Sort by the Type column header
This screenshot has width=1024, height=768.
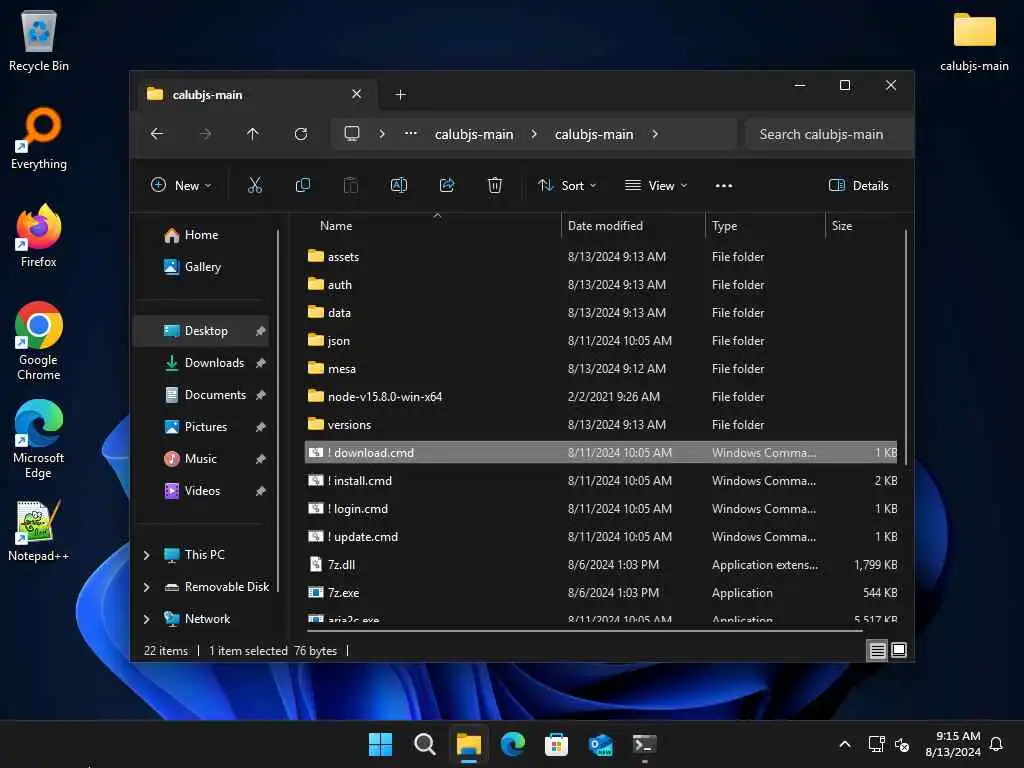point(765,226)
